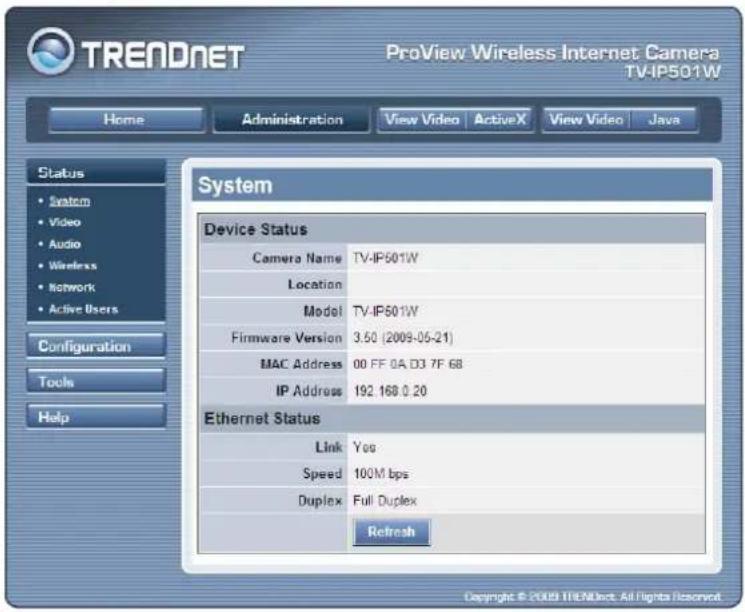Select MAC address 00 FF 0A D3 7F 68
The width and height of the screenshot is (745, 612).
(408, 364)
